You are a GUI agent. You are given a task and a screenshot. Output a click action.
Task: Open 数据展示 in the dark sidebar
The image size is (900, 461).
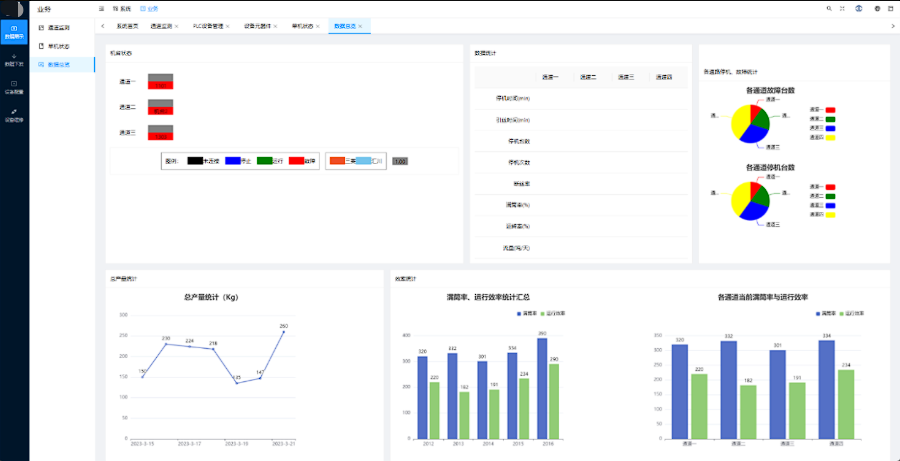(x=13, y=32)
